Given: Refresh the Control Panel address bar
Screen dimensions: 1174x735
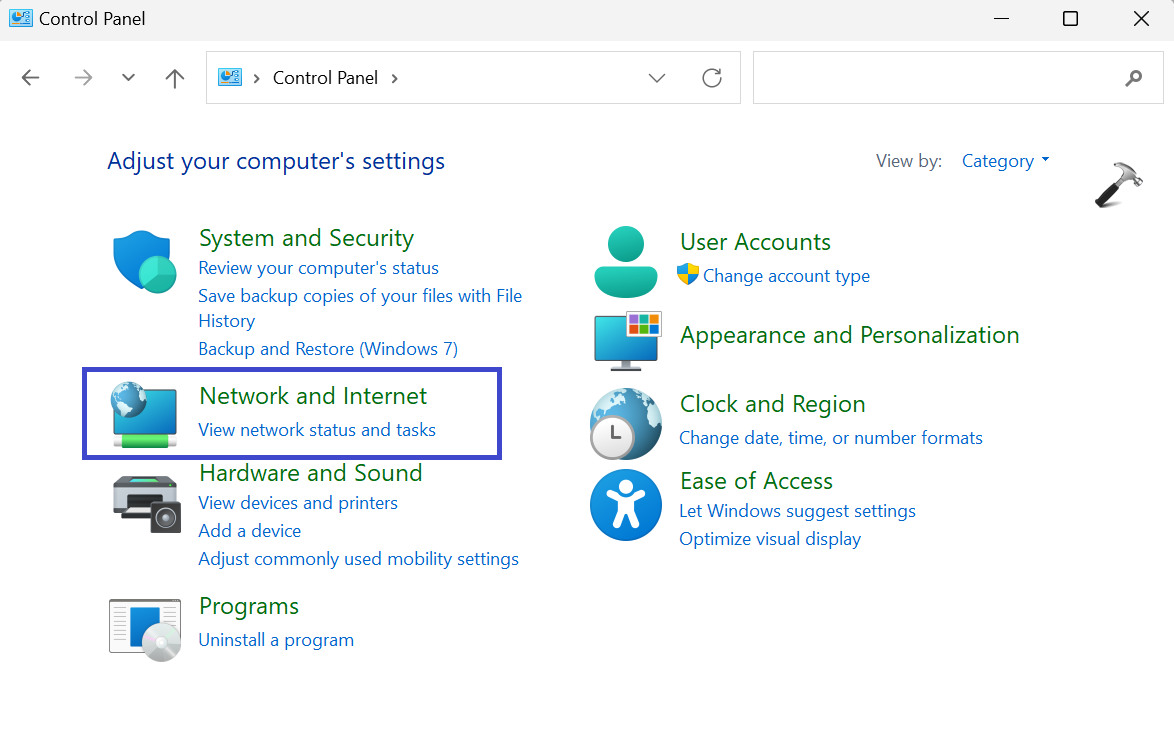Looking at the screenshot, I should tap(712, 78).
